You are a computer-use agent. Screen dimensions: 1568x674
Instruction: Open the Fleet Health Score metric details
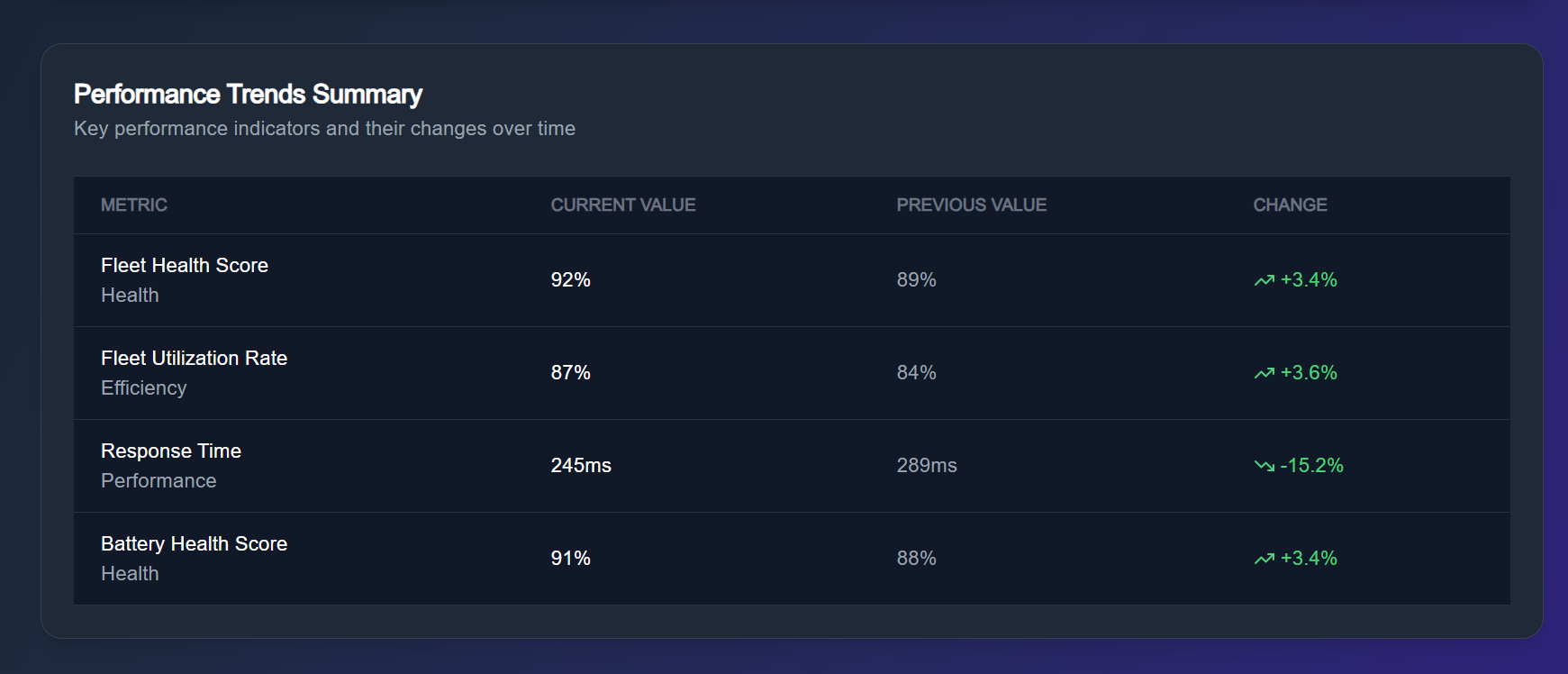(184, 265)
